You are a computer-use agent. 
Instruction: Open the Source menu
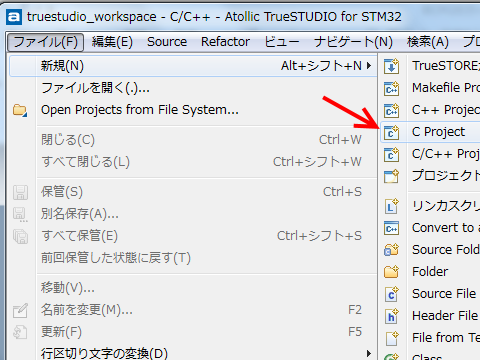tap(167, 42)
